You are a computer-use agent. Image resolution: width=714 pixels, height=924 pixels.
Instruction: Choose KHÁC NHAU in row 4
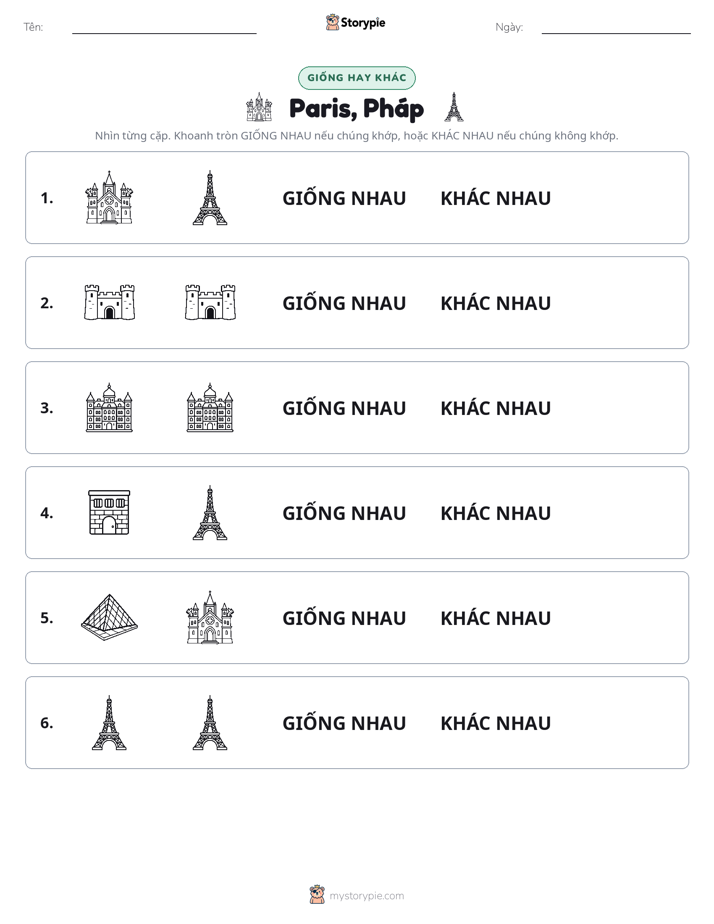[495, 513]
